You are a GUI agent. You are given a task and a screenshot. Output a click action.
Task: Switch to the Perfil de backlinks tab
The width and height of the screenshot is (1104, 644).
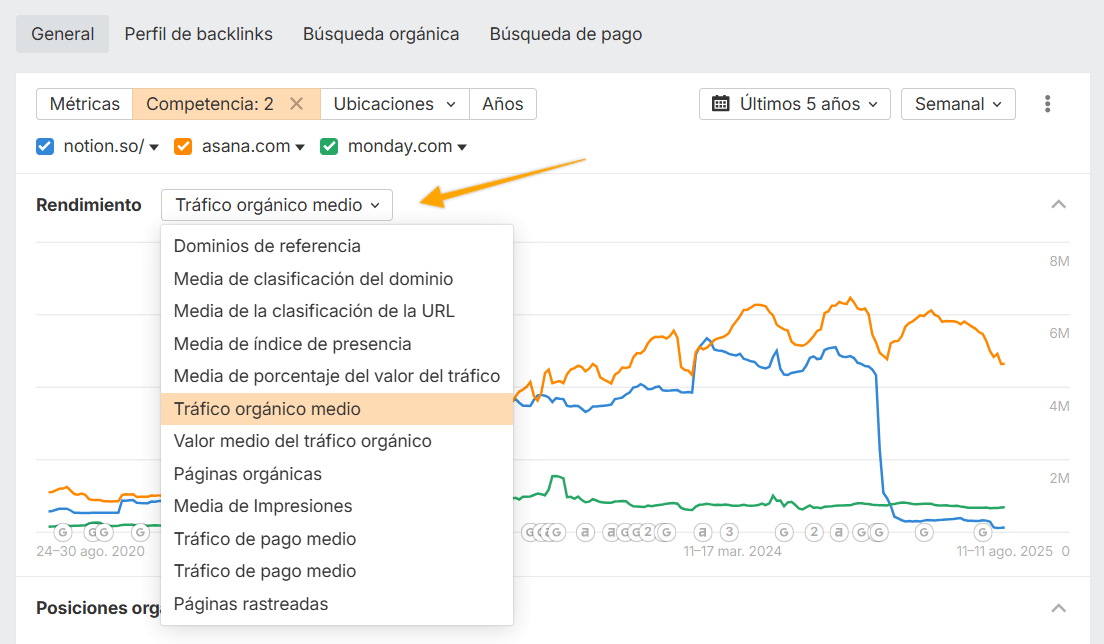[x=198, y=33]
